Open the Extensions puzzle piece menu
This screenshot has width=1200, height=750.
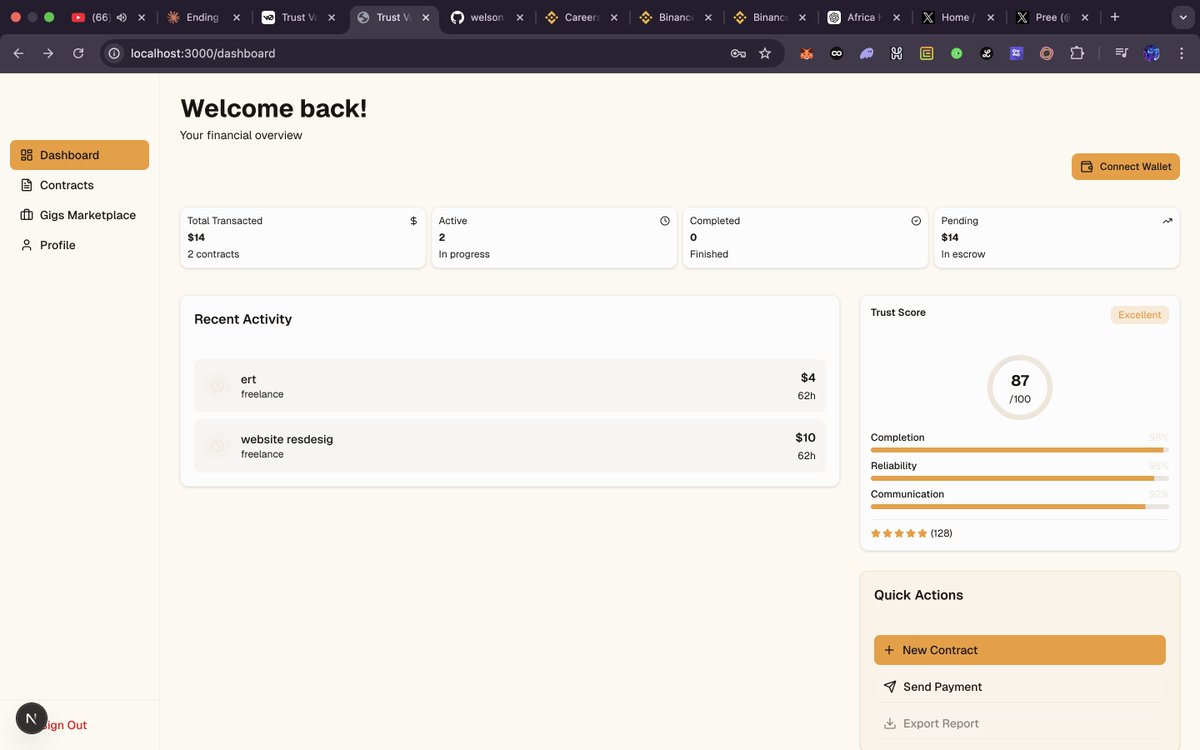[x=1077, y=54]
